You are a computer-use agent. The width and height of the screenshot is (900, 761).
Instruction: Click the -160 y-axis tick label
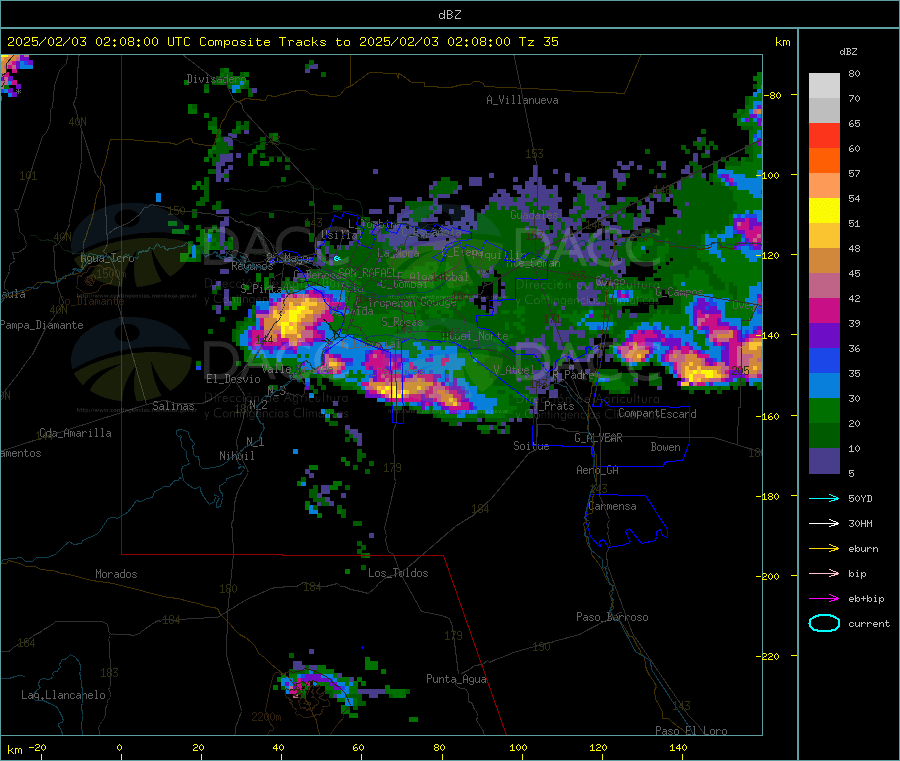(x=770, y=416)
